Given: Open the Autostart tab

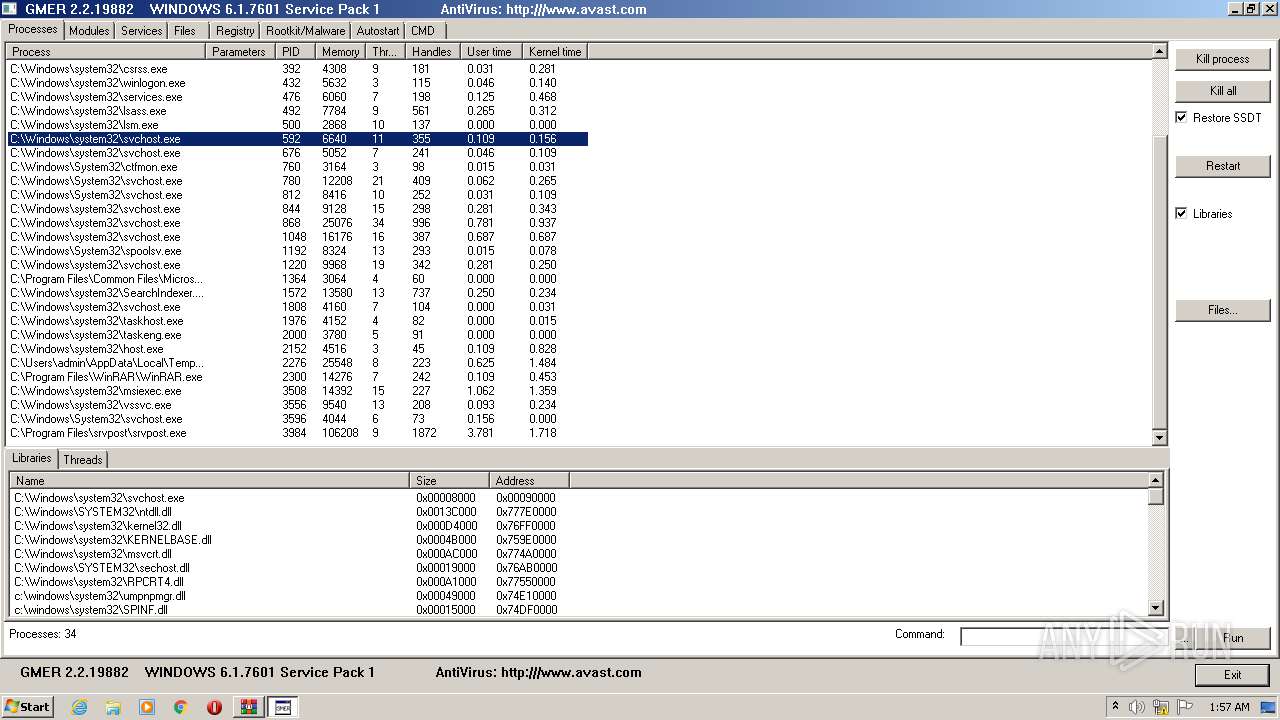Looking at the screenshot, I should click(378, 31).
